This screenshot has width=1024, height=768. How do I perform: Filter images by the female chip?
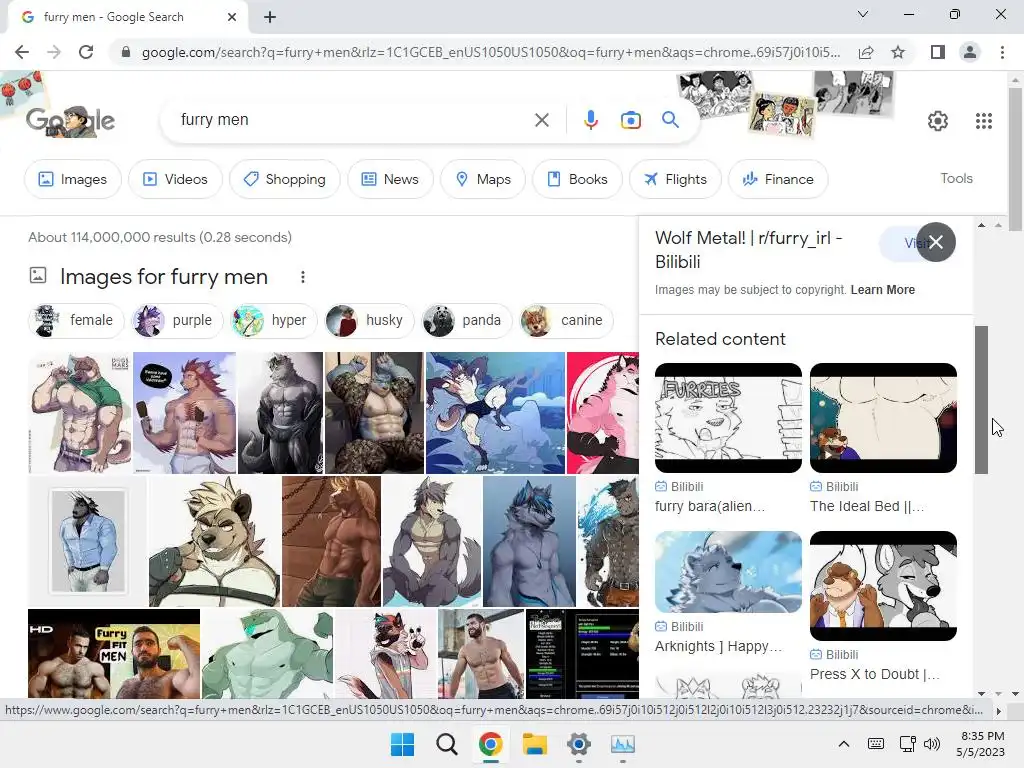point(76,321)
